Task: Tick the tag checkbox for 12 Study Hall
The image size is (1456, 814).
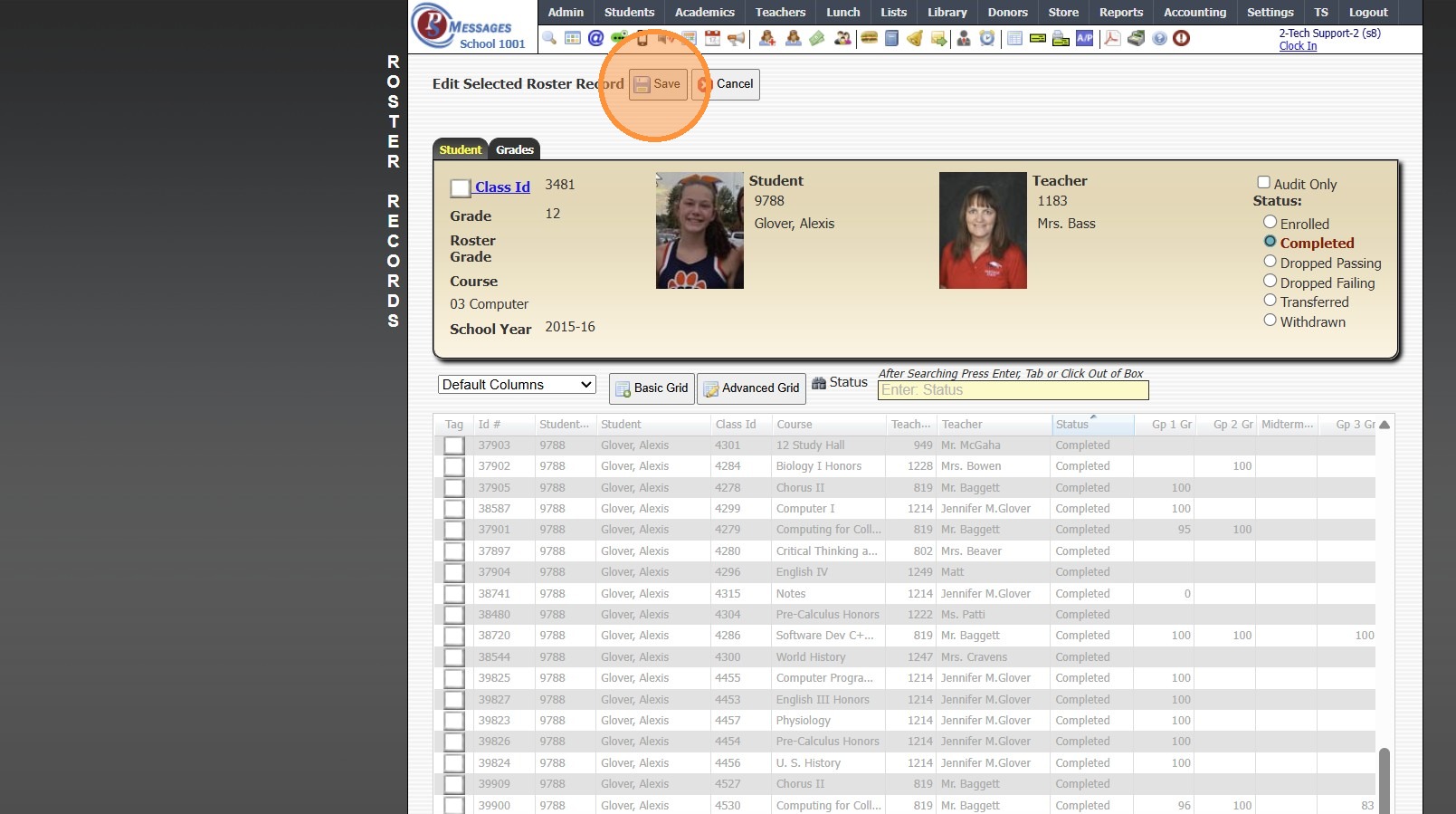Action: coord(454,445)
